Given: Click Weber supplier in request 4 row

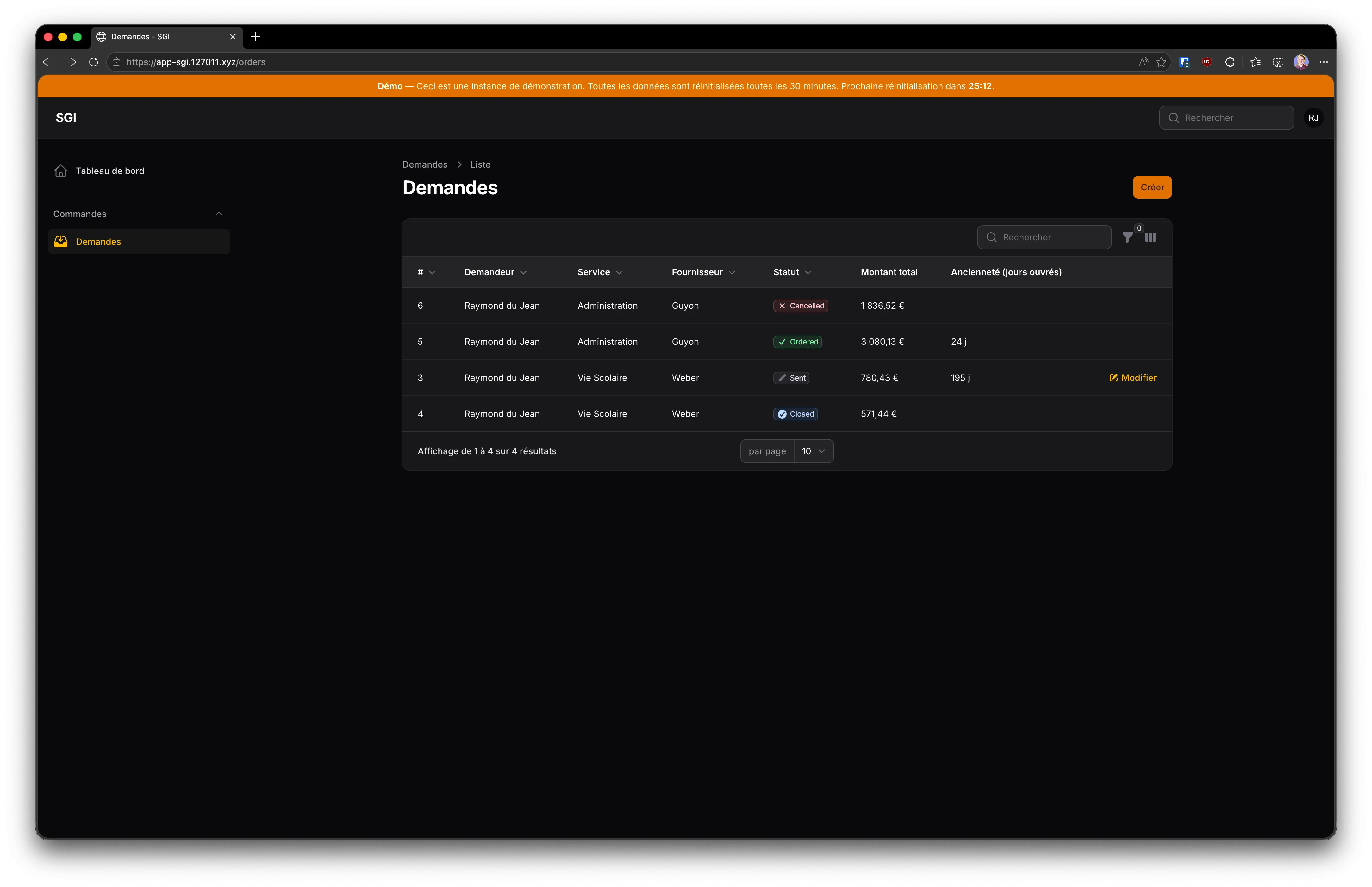Looking at the screenshot, I should (x=685, y=414).
